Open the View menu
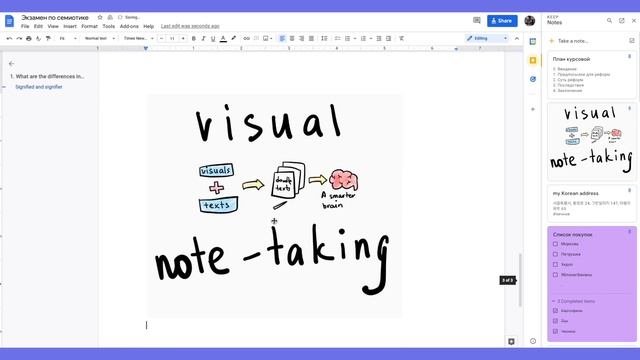Image resolution: width=640 pixels, height=360 pixels. tap(53, 26)
